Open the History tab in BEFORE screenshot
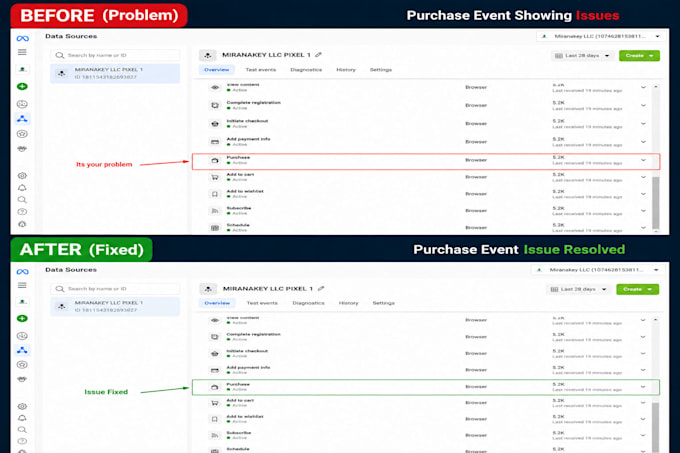The width and height of the screenshot is (680, 453). (x=346, y=69)
